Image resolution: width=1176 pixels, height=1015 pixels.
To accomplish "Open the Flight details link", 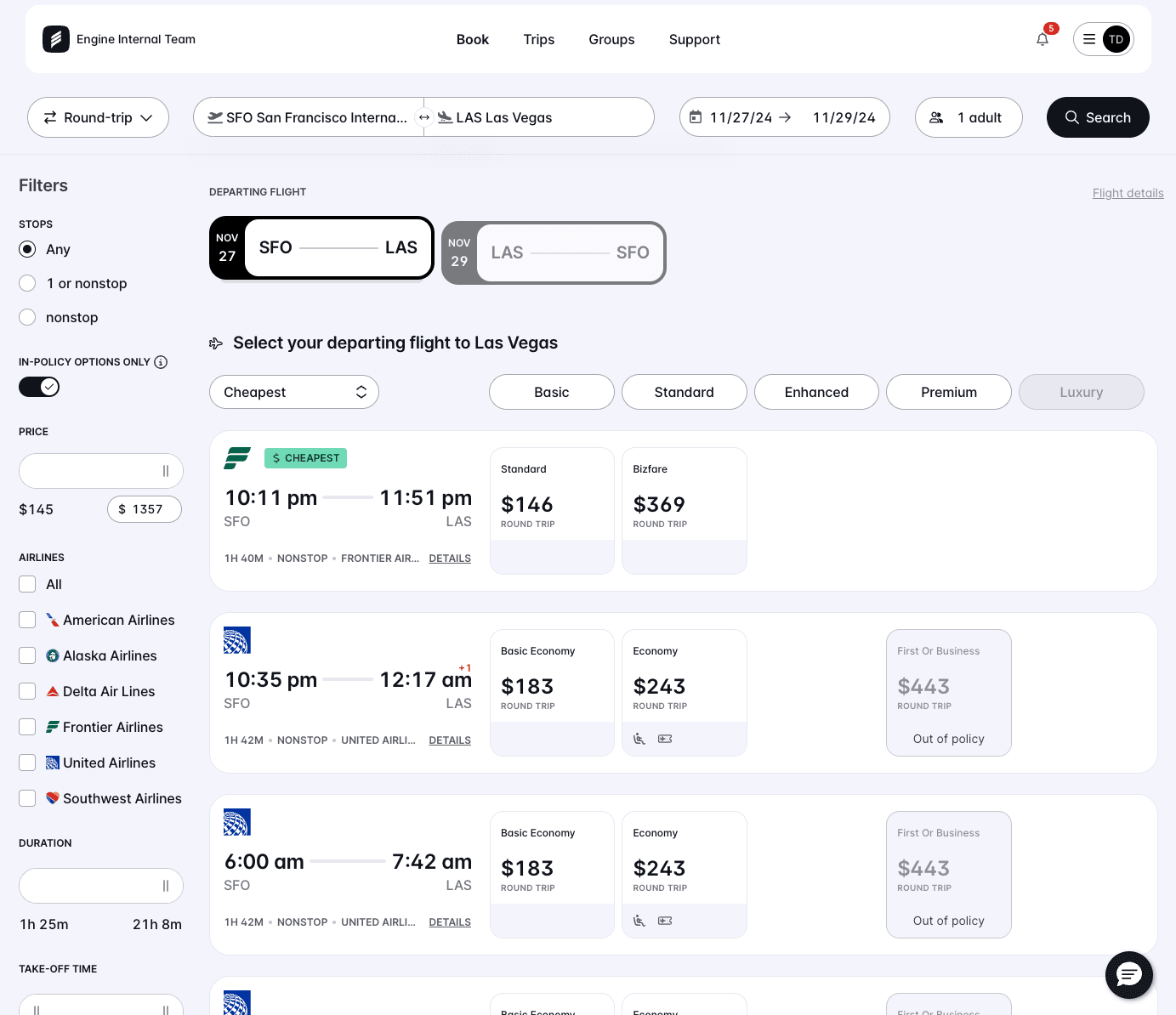I will [x=1128, y=193].
